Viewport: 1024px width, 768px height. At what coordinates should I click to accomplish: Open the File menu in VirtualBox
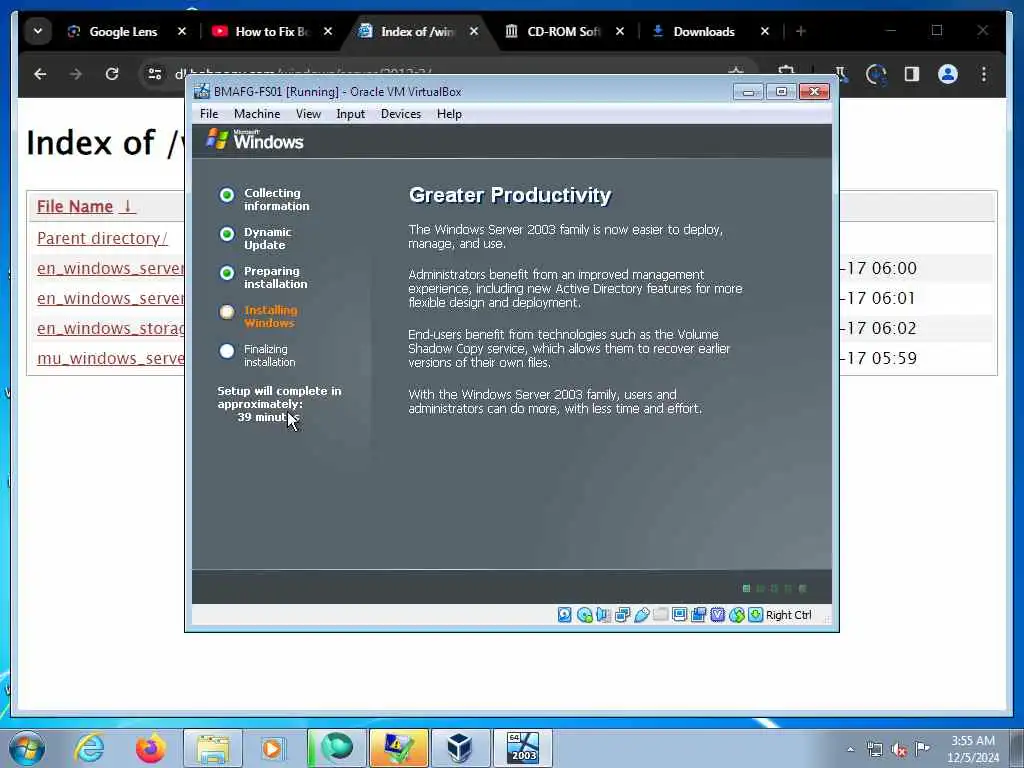[209, 114]
